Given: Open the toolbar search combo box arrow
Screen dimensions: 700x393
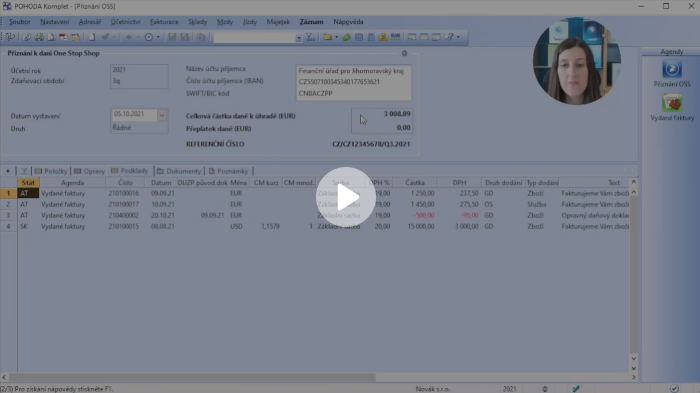Looking at the screenshot, I should 299,38.
